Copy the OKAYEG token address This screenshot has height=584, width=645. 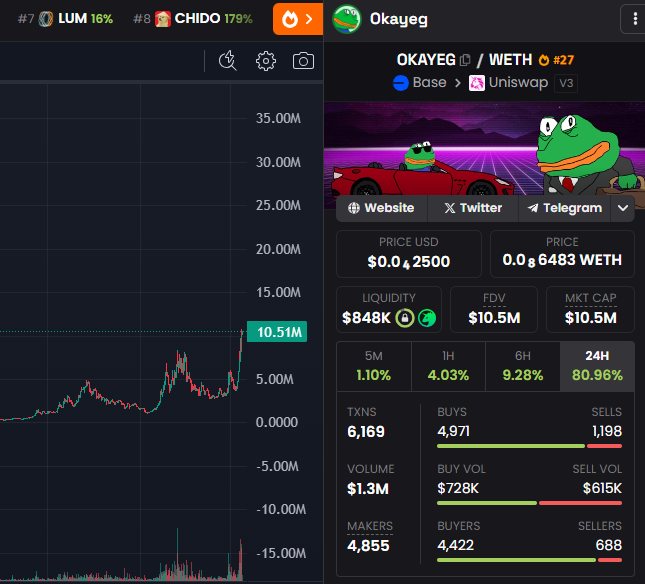click(x=465, y=60)
